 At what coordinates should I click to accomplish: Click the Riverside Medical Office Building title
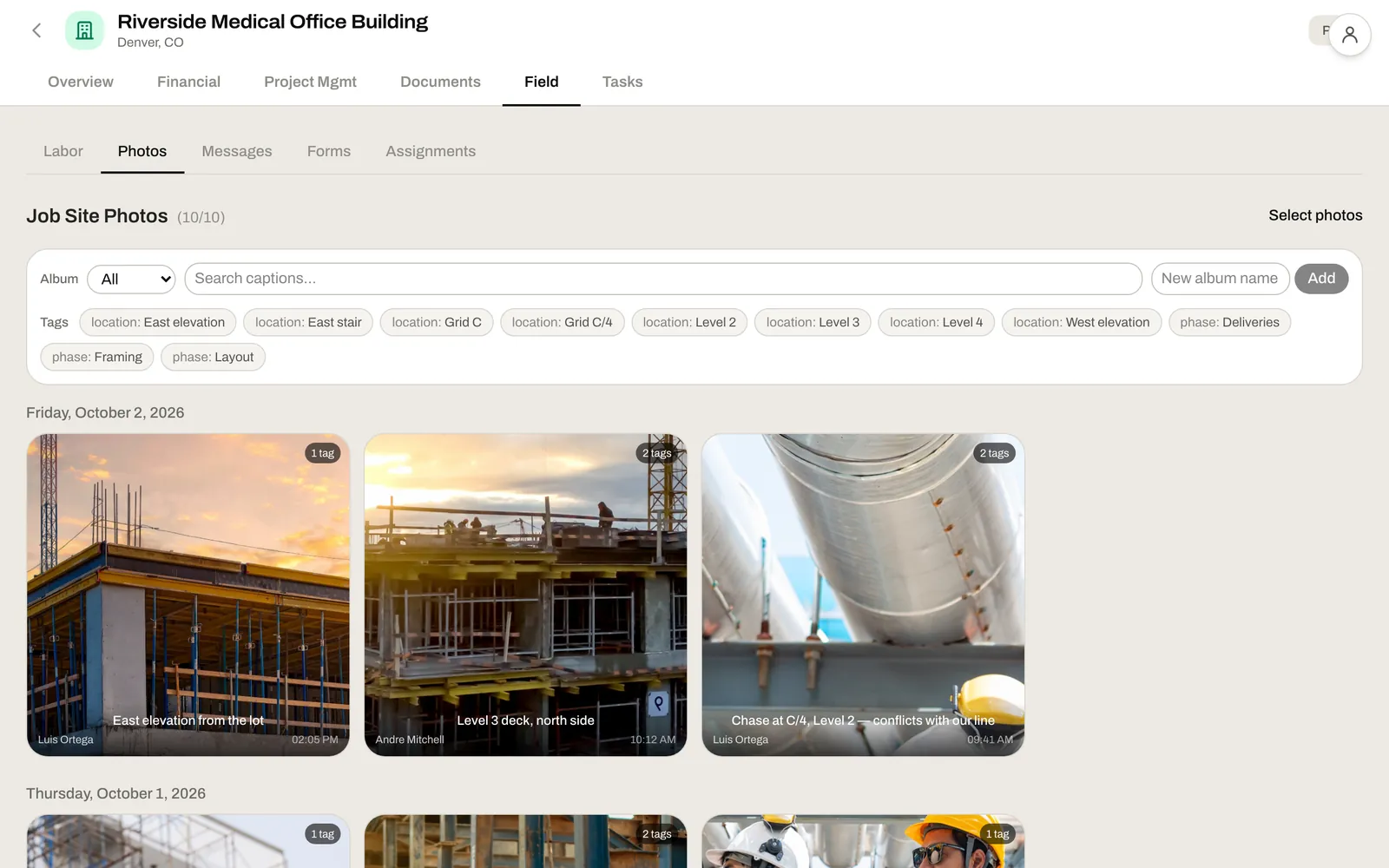point(273,22)
